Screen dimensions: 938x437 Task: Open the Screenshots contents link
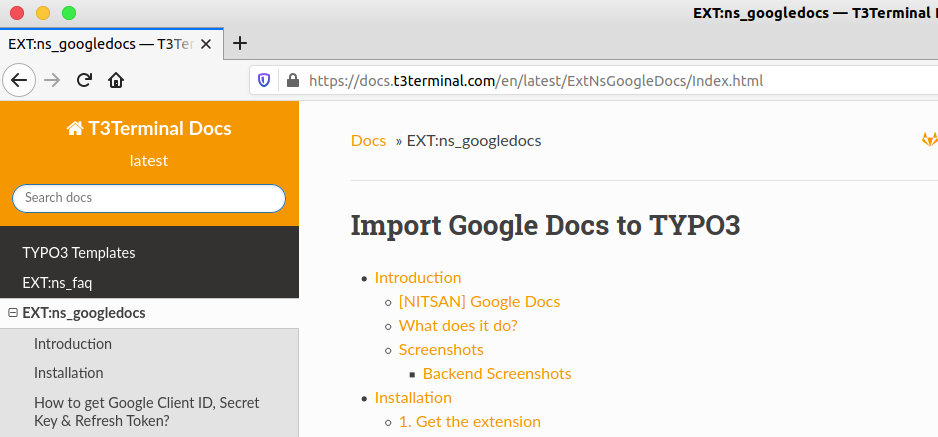coord(441,349)
